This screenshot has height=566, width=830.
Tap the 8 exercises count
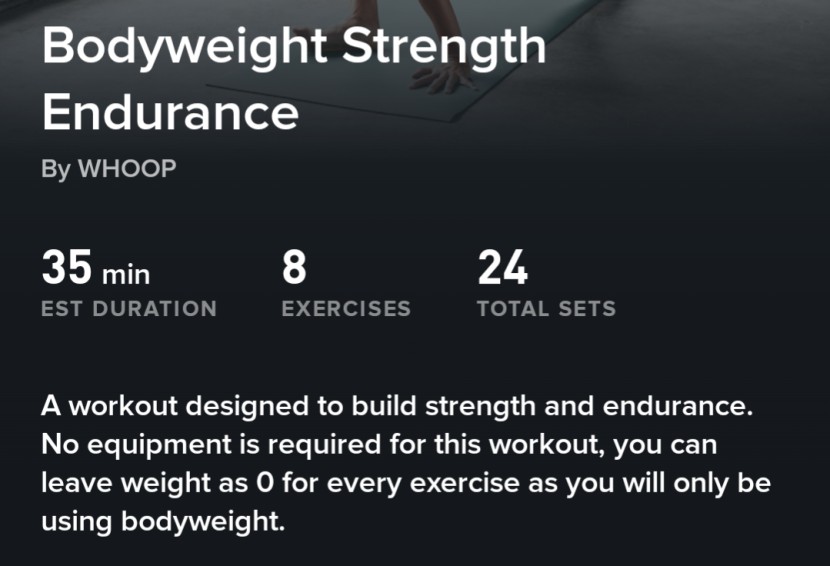(x=294, y=269)
